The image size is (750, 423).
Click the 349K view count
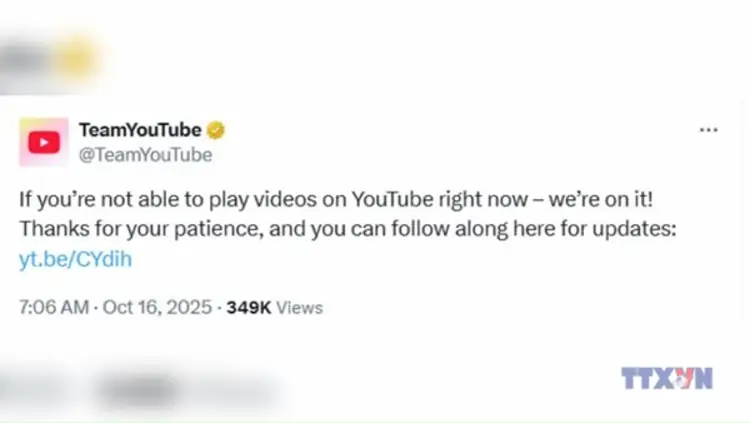(249, 308)
